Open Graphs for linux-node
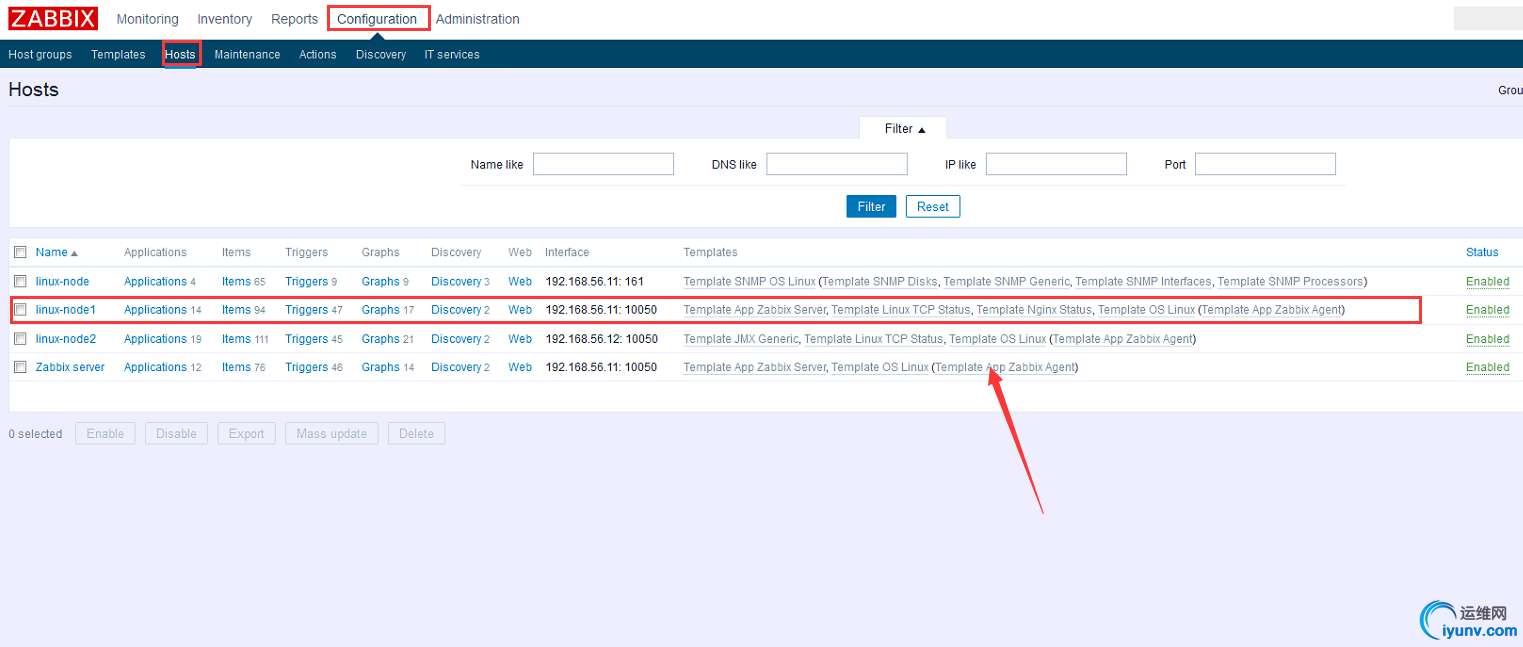The image size is (1523, 647). (380, 282)
